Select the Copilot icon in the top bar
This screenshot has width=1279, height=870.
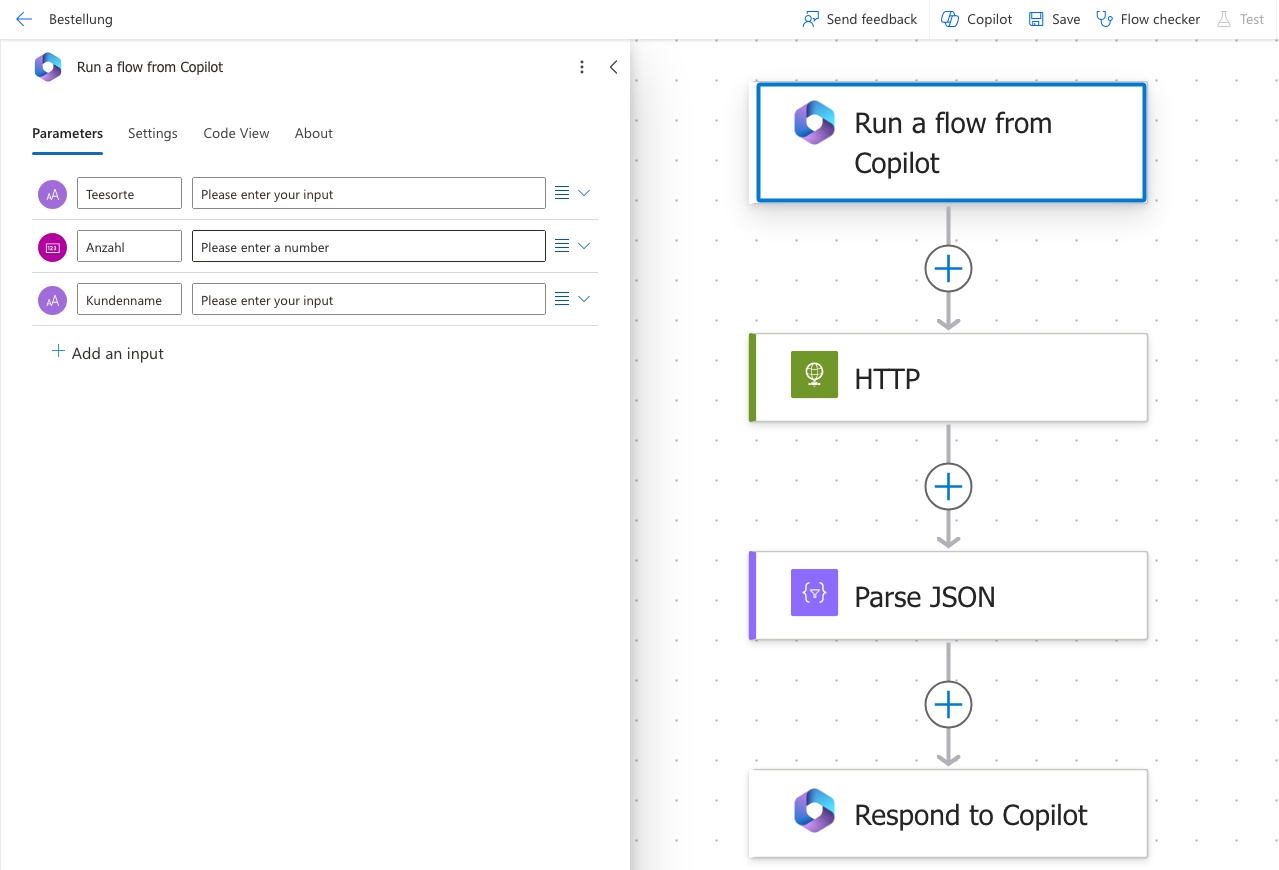[x=974, y=19]
